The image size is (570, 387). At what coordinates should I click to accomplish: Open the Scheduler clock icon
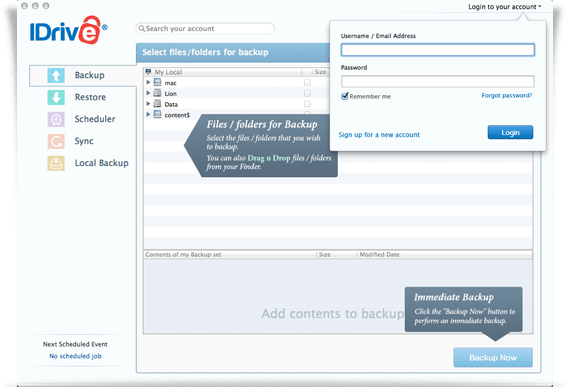tap(56, 119)
